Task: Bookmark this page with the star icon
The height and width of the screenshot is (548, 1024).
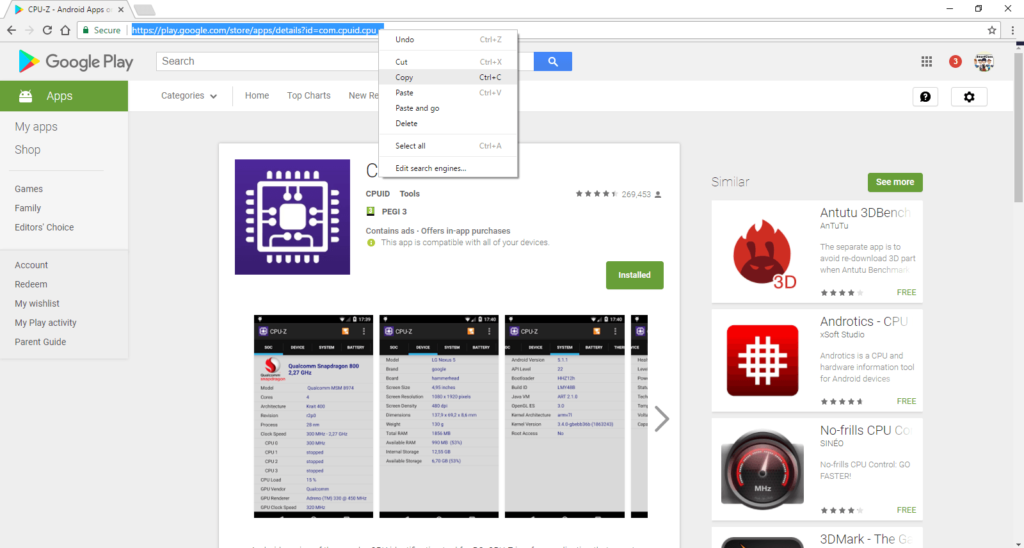Action: tap(992, 30)
